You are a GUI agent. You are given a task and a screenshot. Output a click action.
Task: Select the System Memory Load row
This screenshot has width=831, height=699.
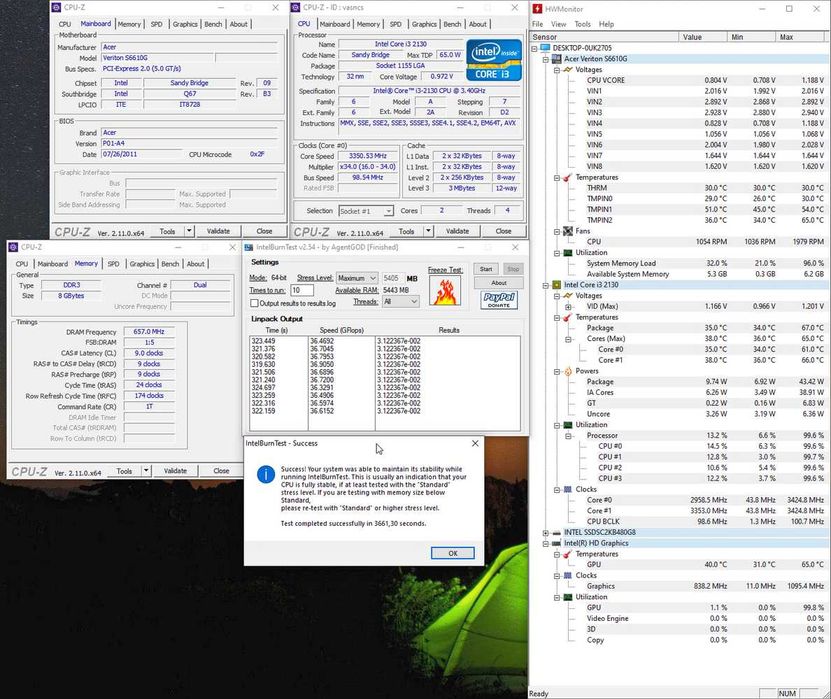[705, 263]
